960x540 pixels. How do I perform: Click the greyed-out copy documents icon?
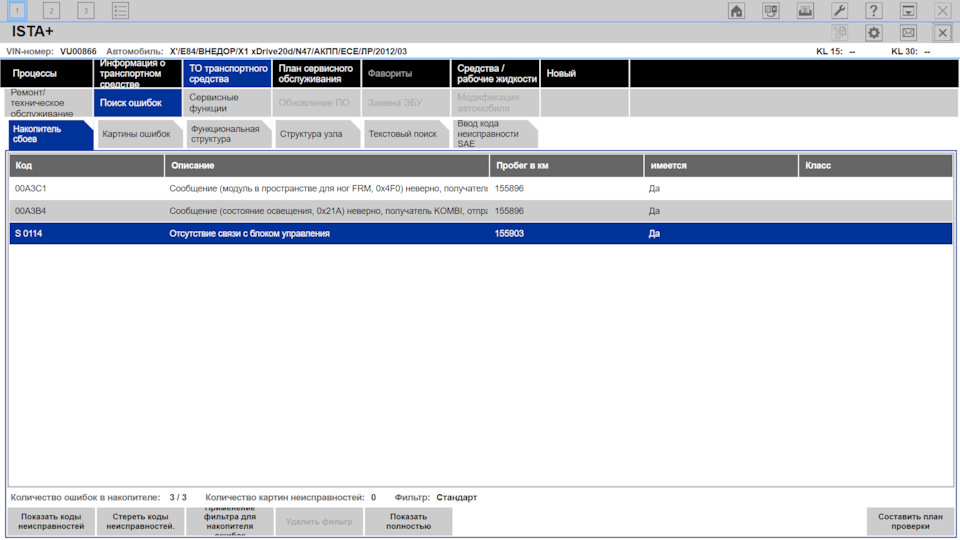point(839,32)
